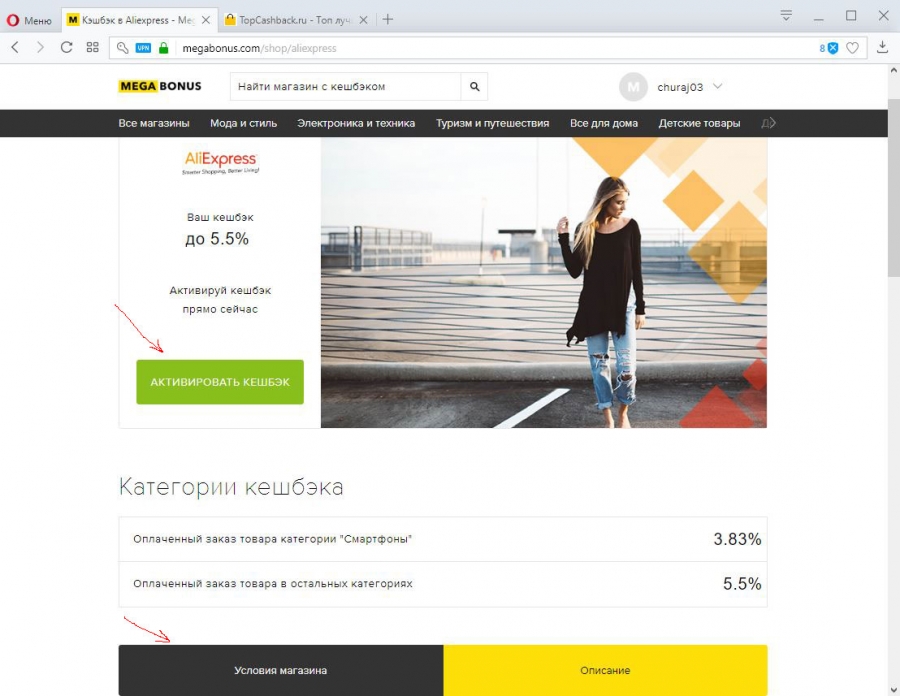Reload the page with the refresh icon
900x696 pixels.
click(67, 48)
